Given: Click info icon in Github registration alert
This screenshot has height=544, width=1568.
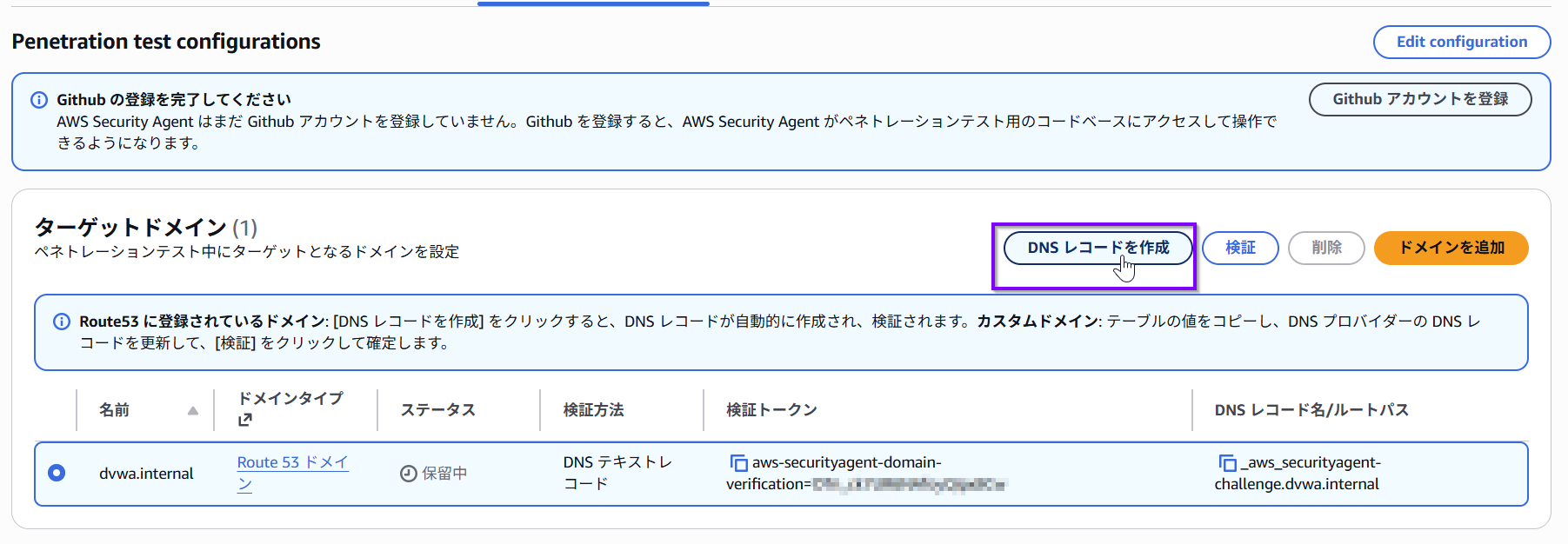Looking at the screenshot, I should coord(39,100).
